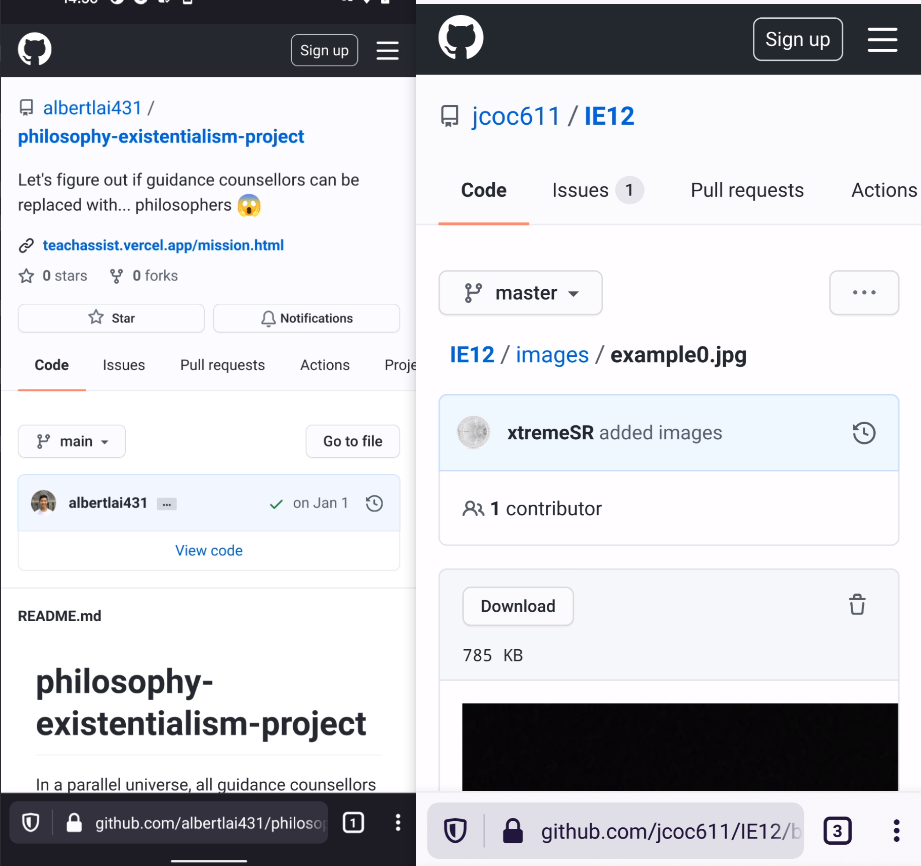Click Sign up in left GitHub page
This screenshot has height=866, width=921.
tap(324, 51)
